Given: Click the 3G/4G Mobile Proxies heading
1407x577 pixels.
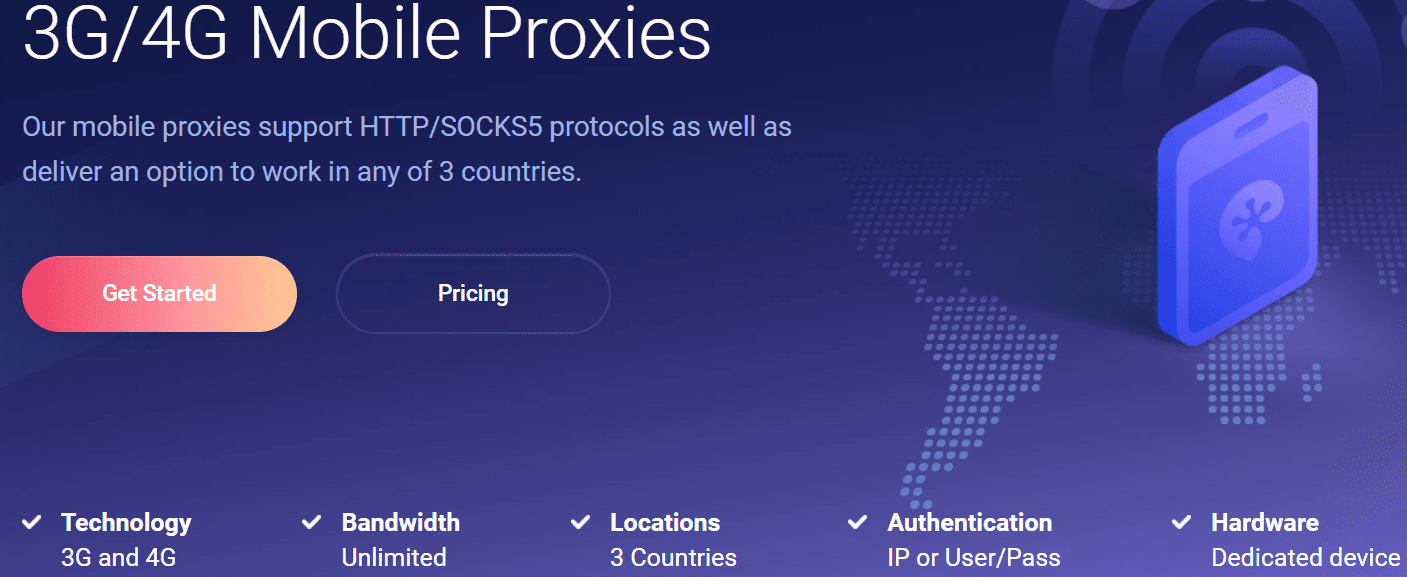Looking at the screenshot, I should tap(366, 34).
